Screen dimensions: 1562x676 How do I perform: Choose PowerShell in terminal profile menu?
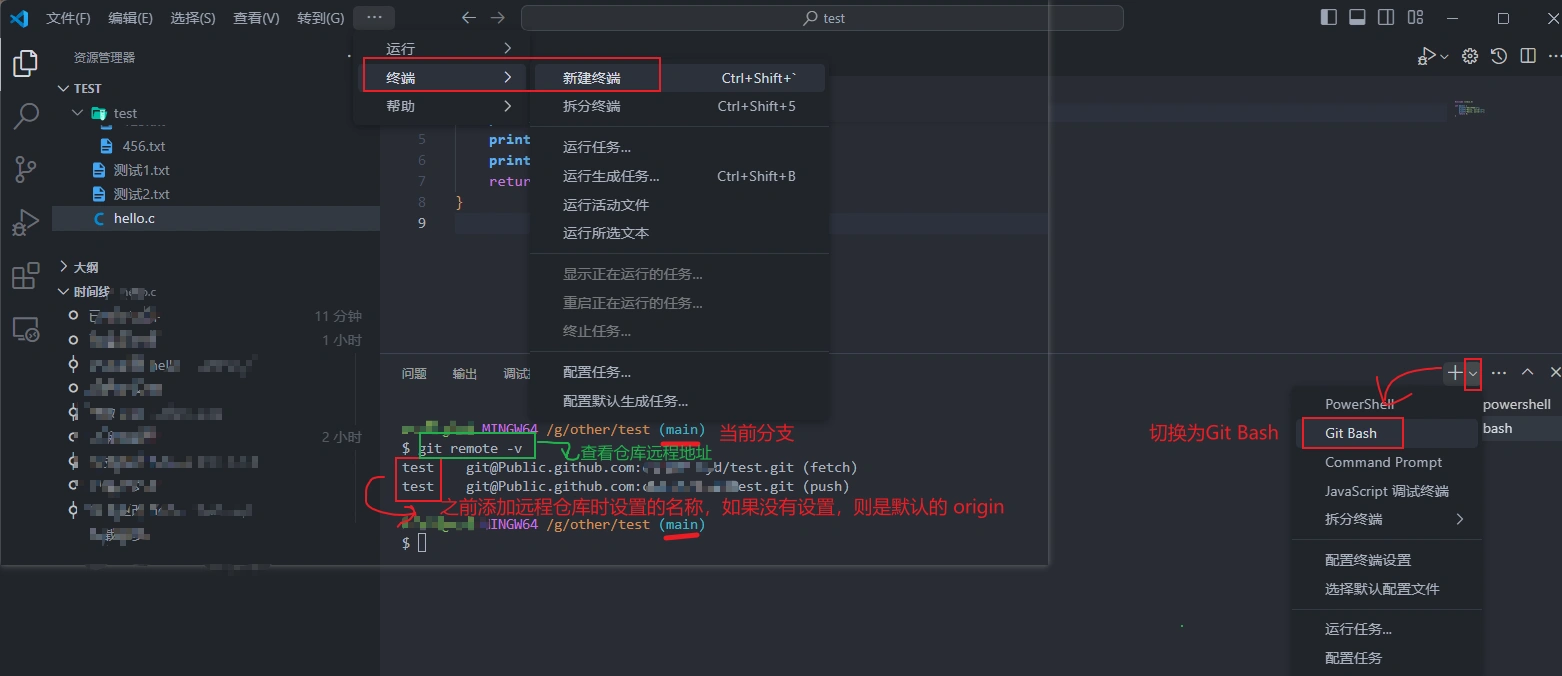tap(1388, 404)
